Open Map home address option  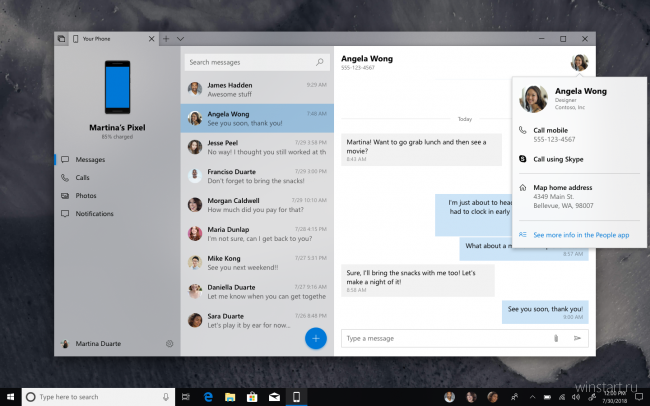pos(579,197)
